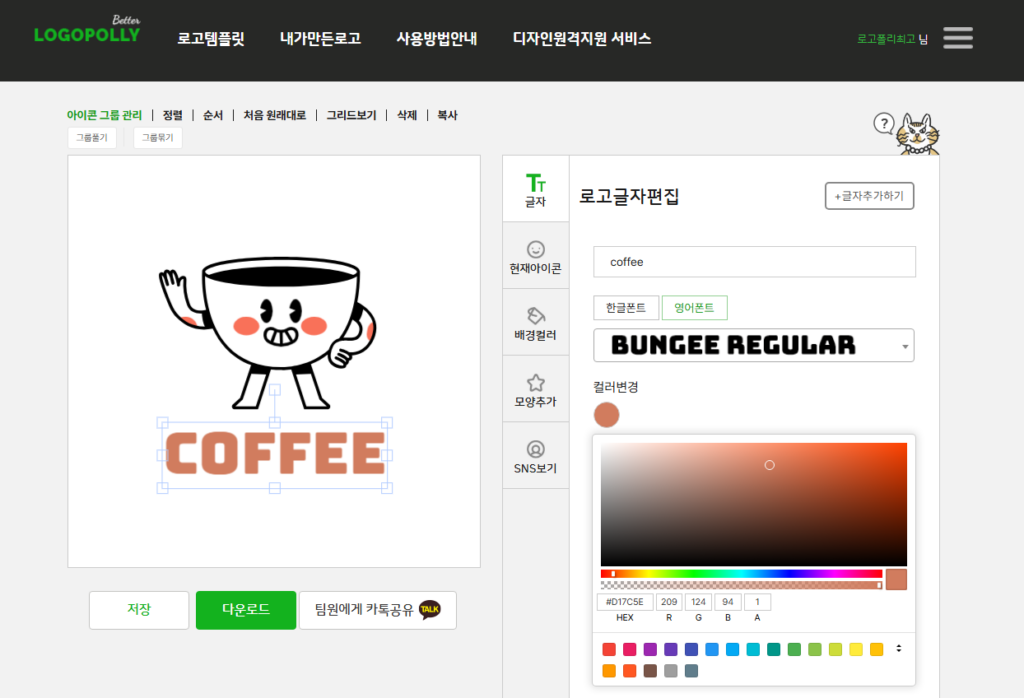The width and height of the screenshot is (1024, 698).
Task: Pick the blue-gray preset swatch
Action: click(691, 671)
